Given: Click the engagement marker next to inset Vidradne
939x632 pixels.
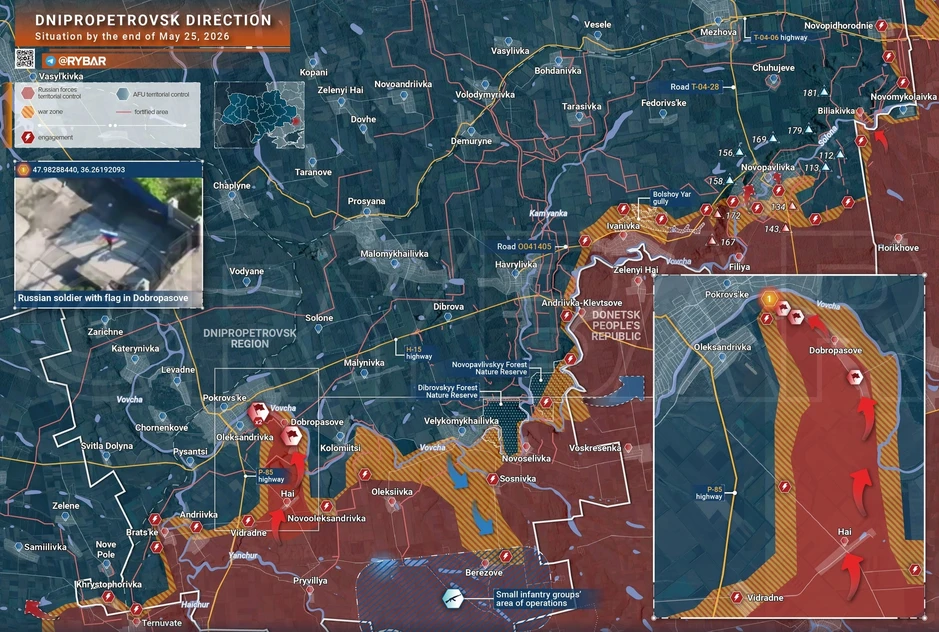Looking at the screenshot, I should [x=737, y=597].
